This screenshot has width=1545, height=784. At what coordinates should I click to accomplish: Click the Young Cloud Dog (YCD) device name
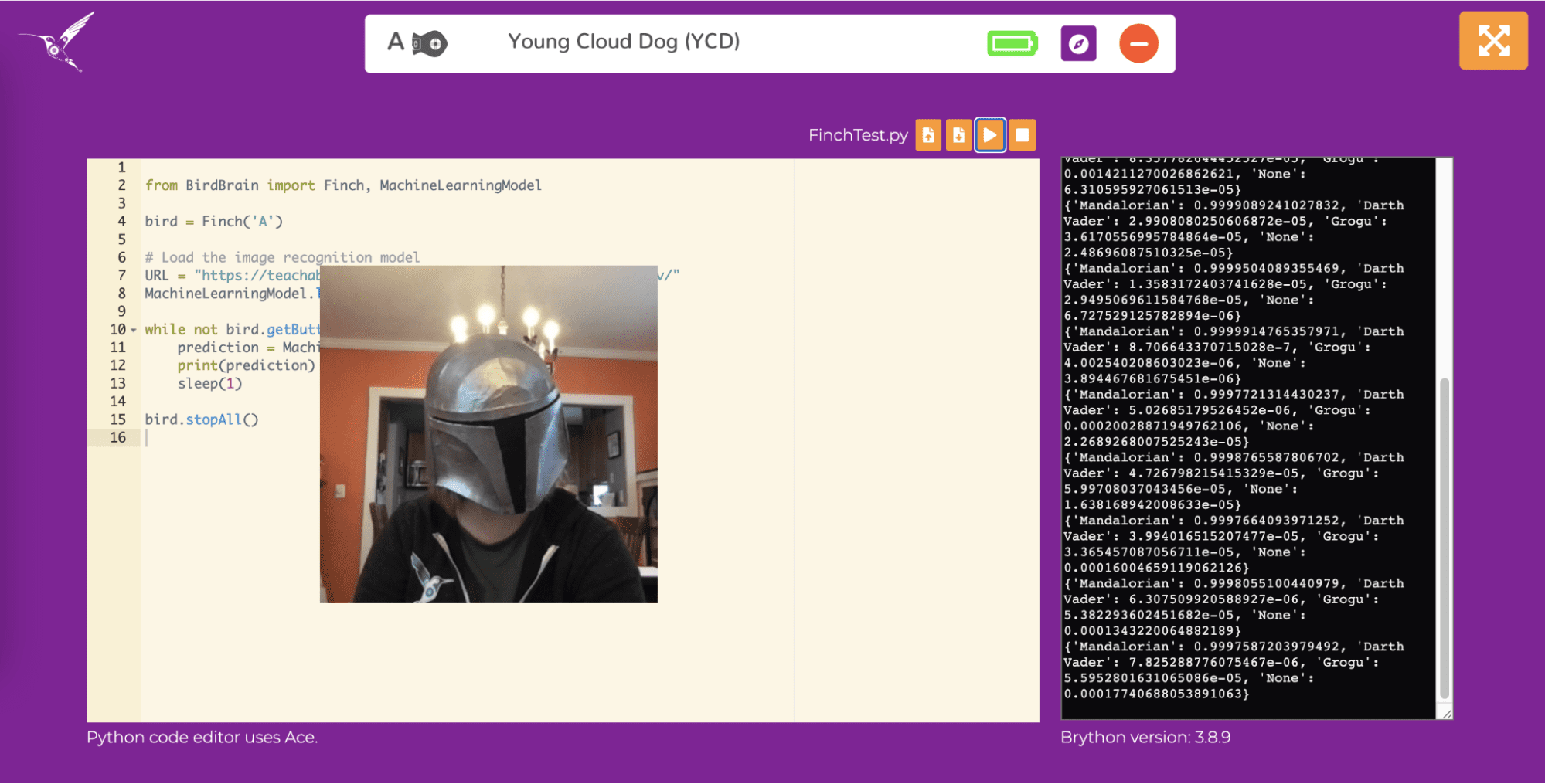coord(624,42)
